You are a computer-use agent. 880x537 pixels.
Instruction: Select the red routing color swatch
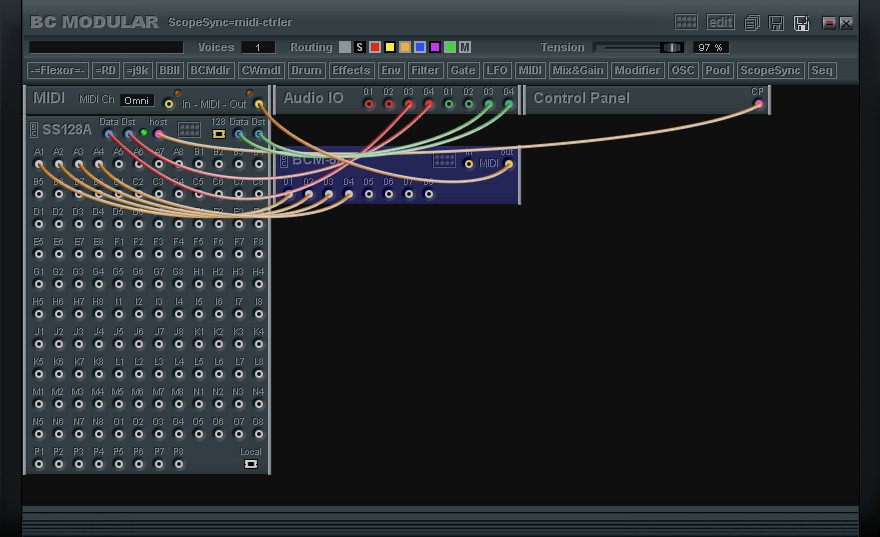[375, 47]
